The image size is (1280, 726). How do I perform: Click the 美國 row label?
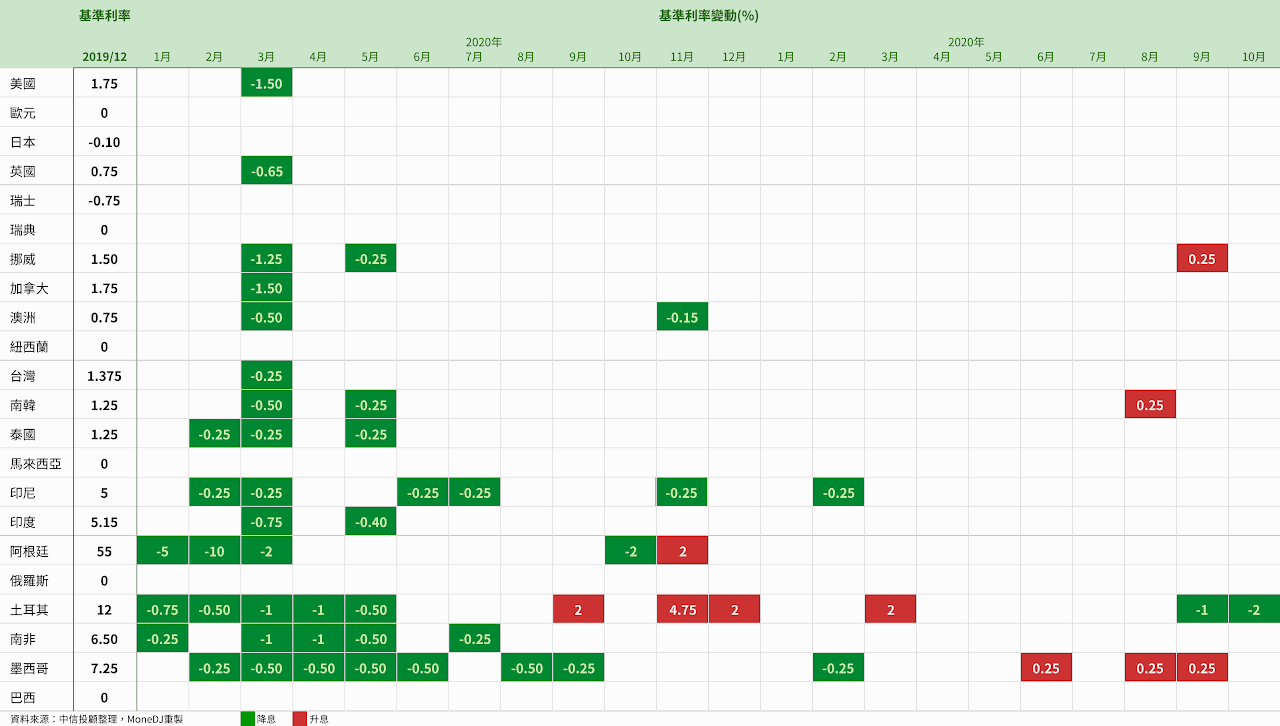[23, 83]
